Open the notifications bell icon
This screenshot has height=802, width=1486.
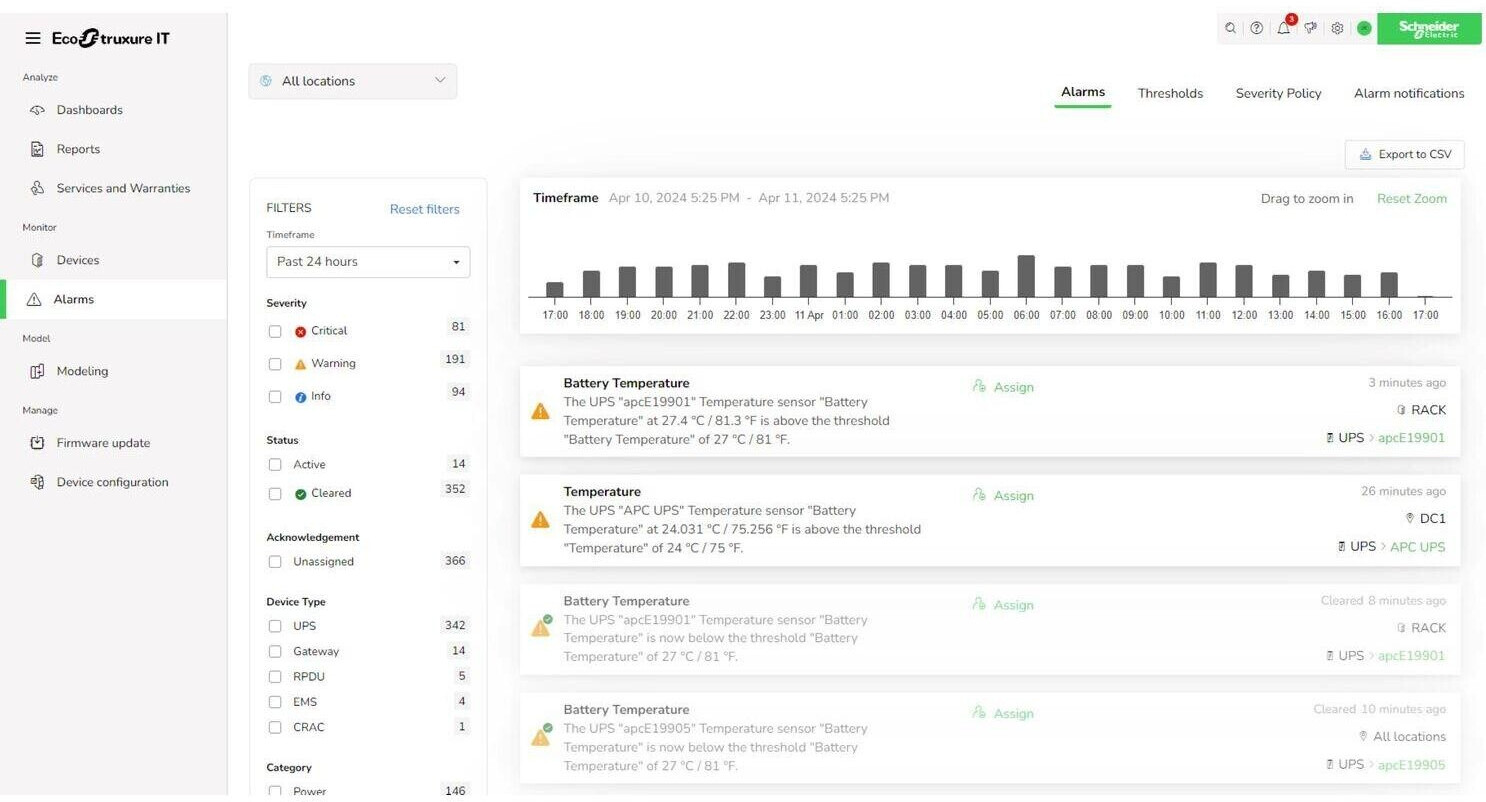pyautogui.click(x=1284, y=28)
